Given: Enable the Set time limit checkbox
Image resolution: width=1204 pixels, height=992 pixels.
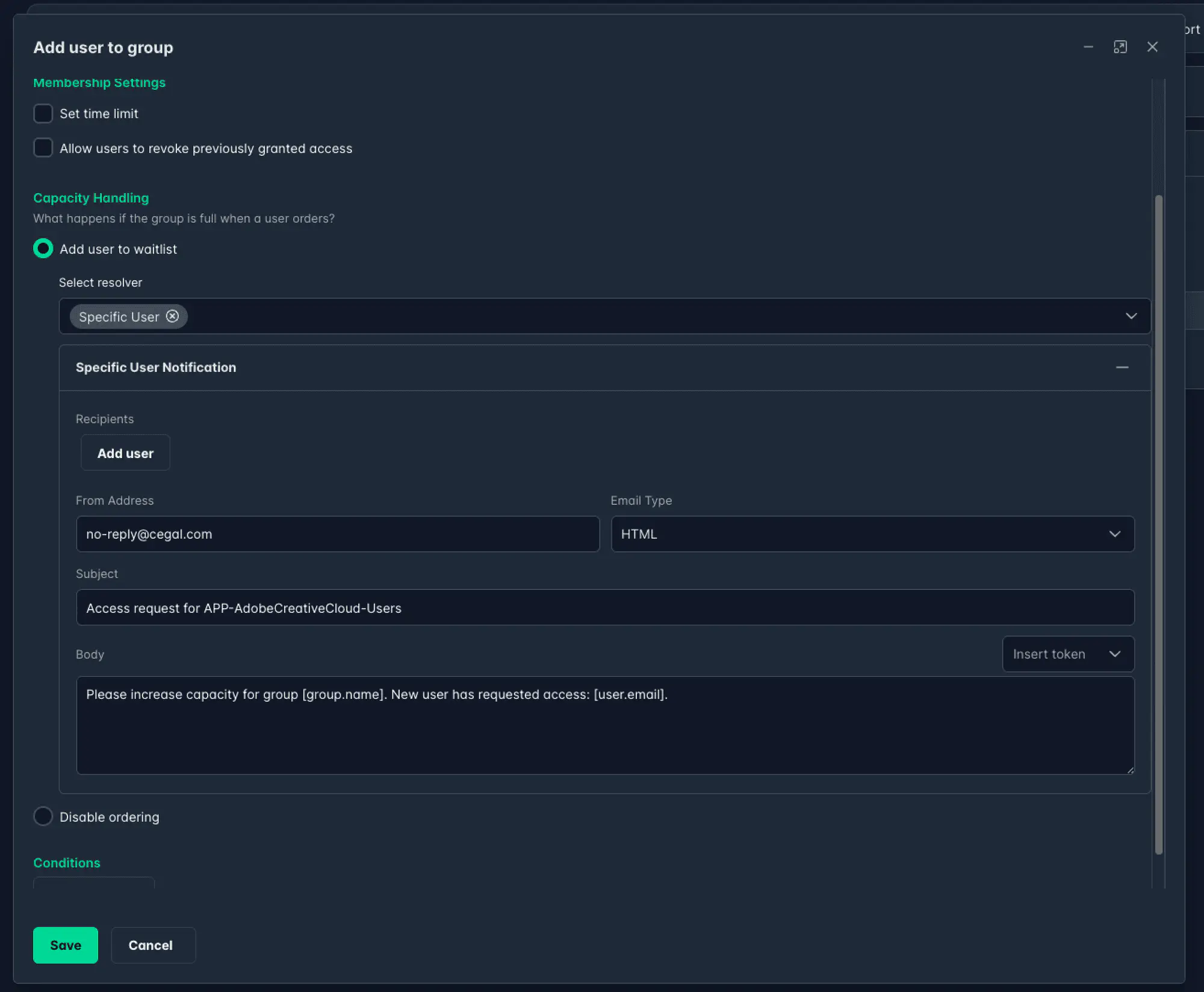Looking at the screenshot, I should (x=43, y=114).
